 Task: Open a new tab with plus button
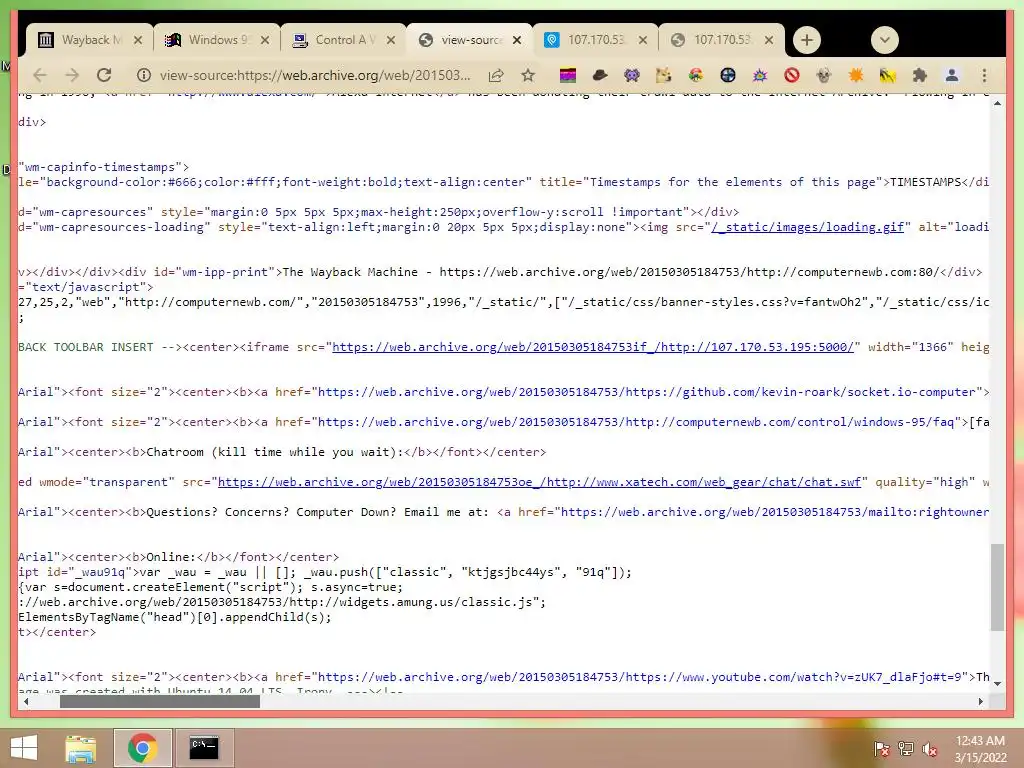pyautogui.click(x=807, y=40)
